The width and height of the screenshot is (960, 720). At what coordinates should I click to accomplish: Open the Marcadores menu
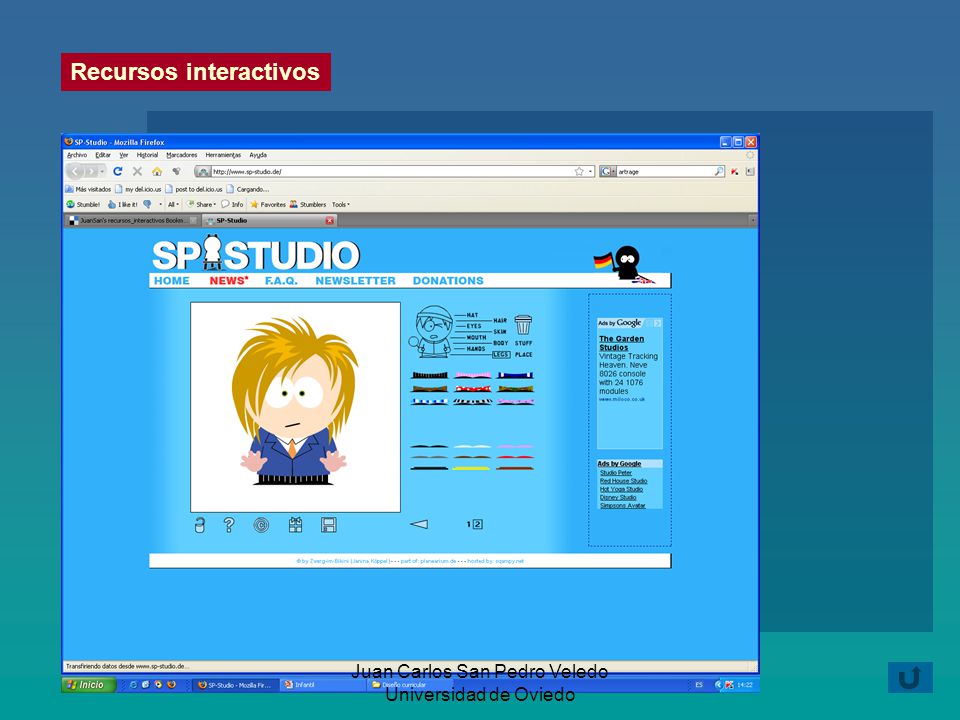(182, 155)
